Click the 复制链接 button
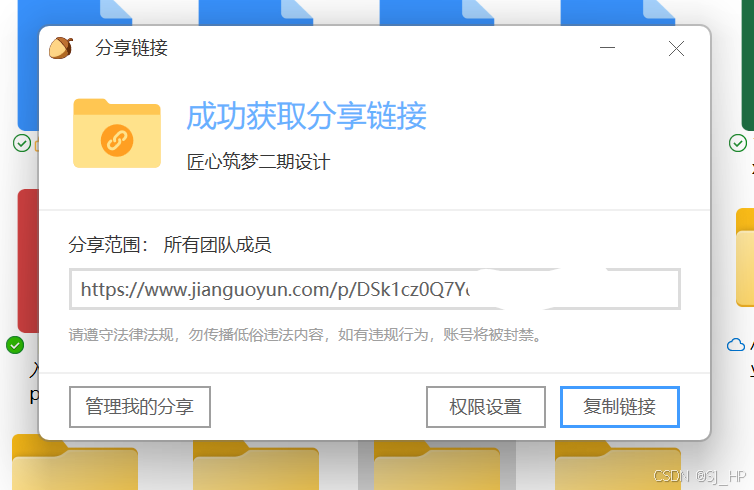Screen dimensions: 754x490 coord(619,407)
